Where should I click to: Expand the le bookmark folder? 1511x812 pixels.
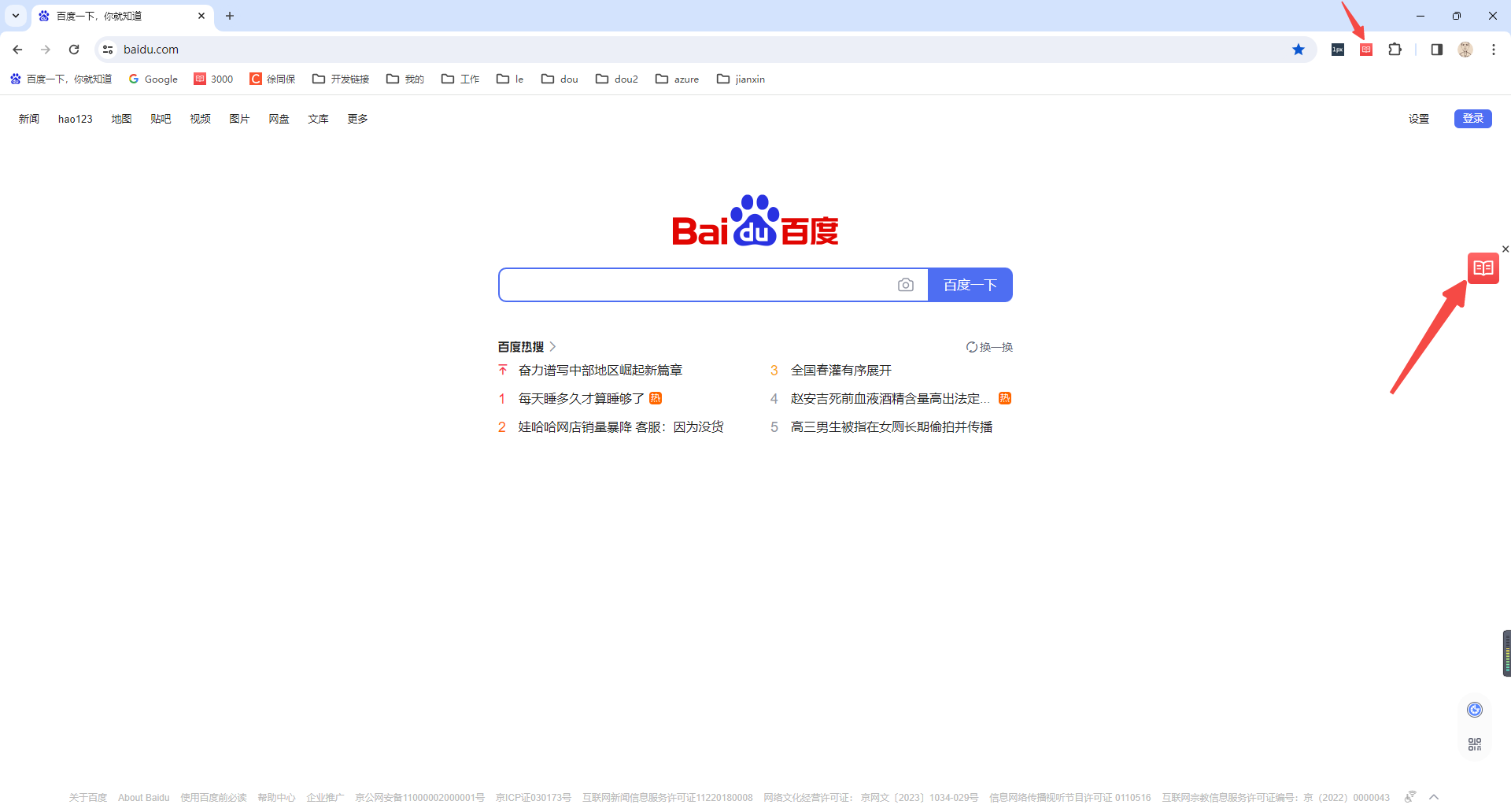510,79
